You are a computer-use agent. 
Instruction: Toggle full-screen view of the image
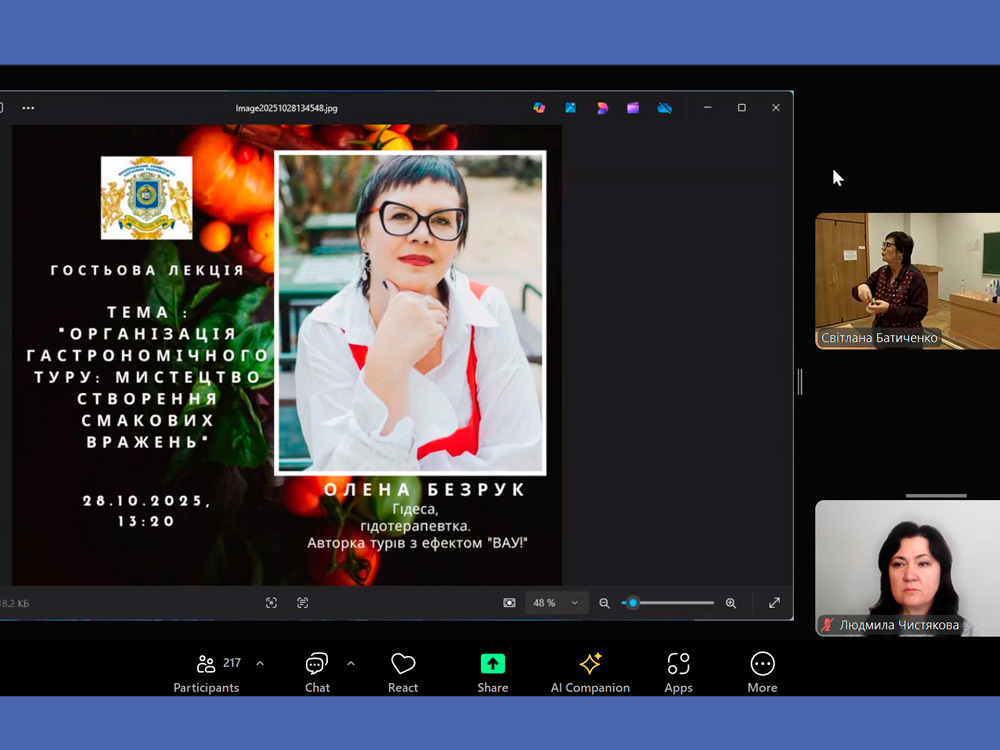pos(774,603)
